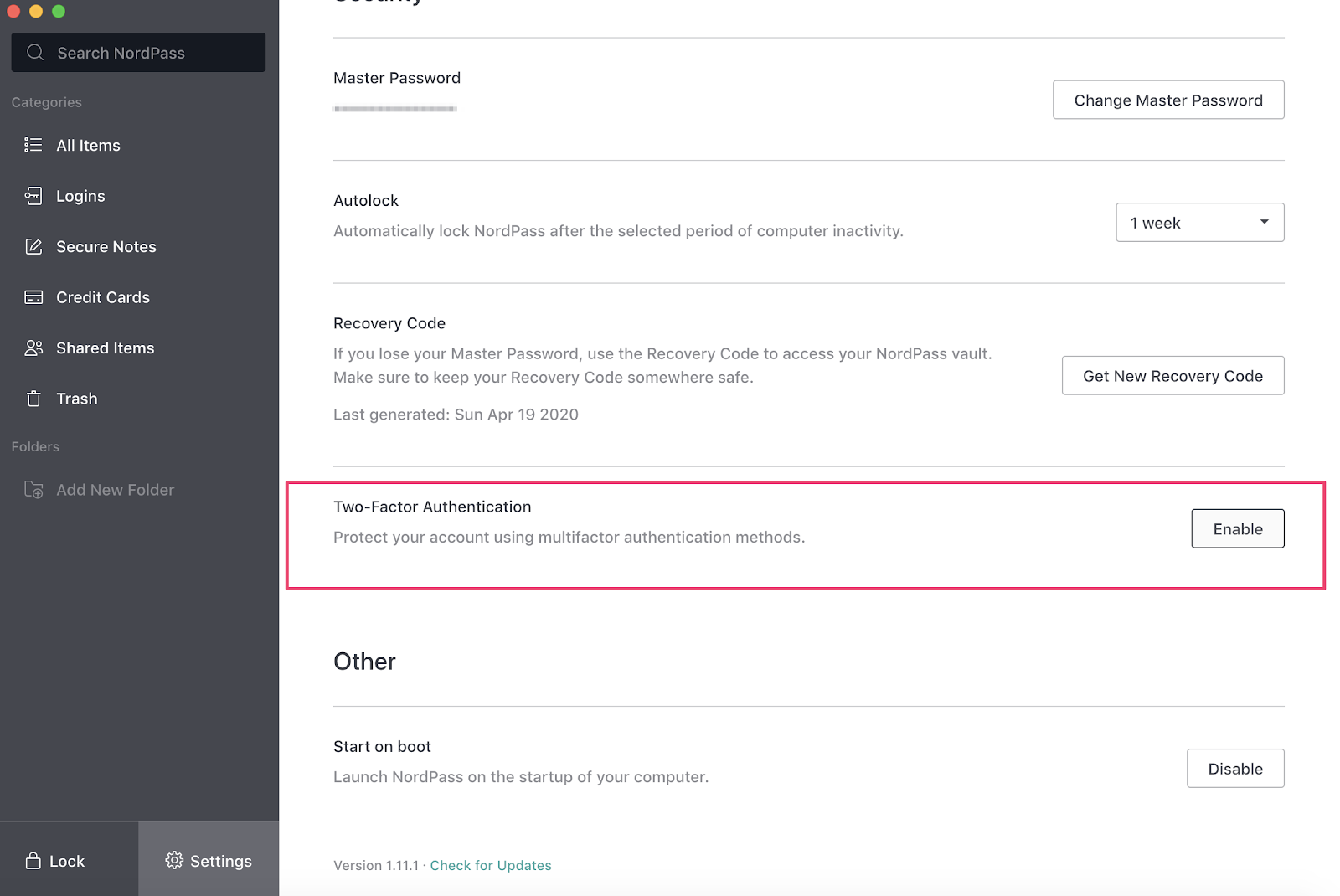Disable Start on boot
This screenshot has height=896, width=1340.
pyautogui.click(x=1235, y=768)
